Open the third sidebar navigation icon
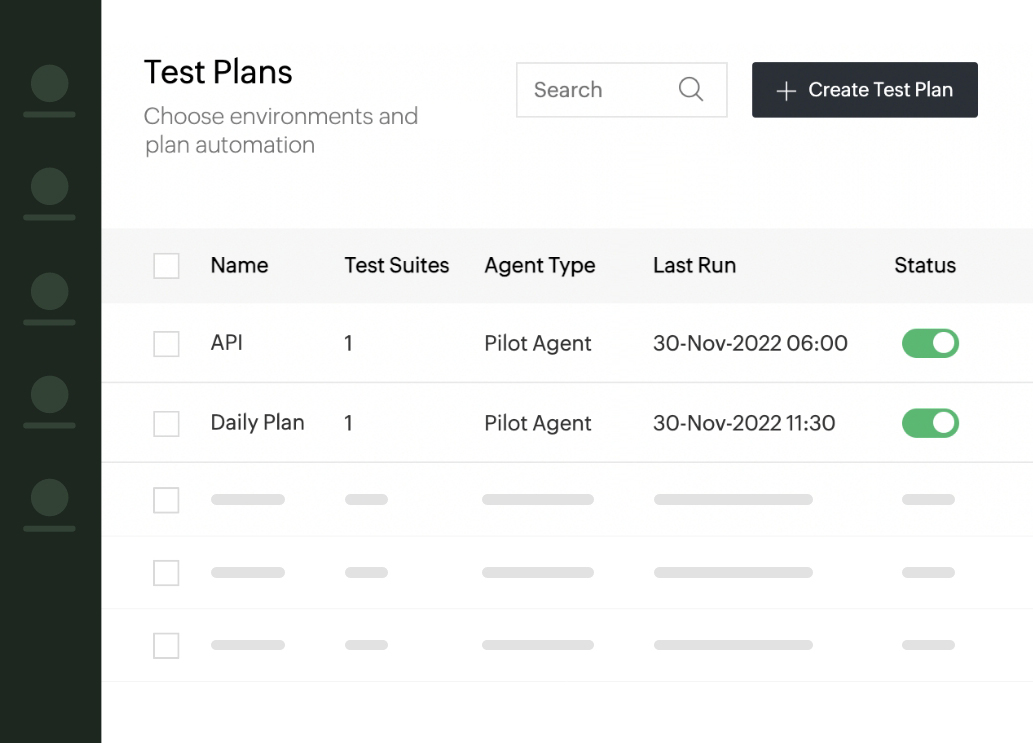Screen dimensions: 1033x743 [x=50, y=290]
